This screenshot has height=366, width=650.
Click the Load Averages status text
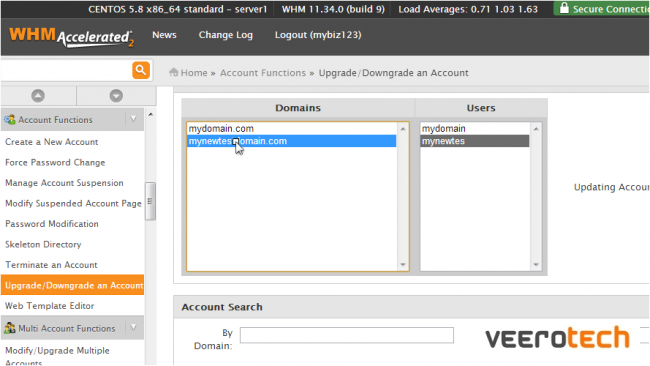(x=468, y=9)
